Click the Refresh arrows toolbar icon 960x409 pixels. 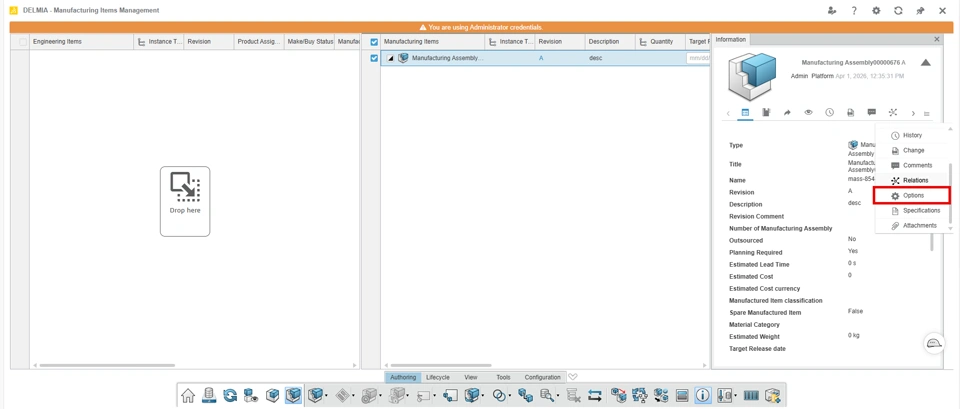(230, 396)
